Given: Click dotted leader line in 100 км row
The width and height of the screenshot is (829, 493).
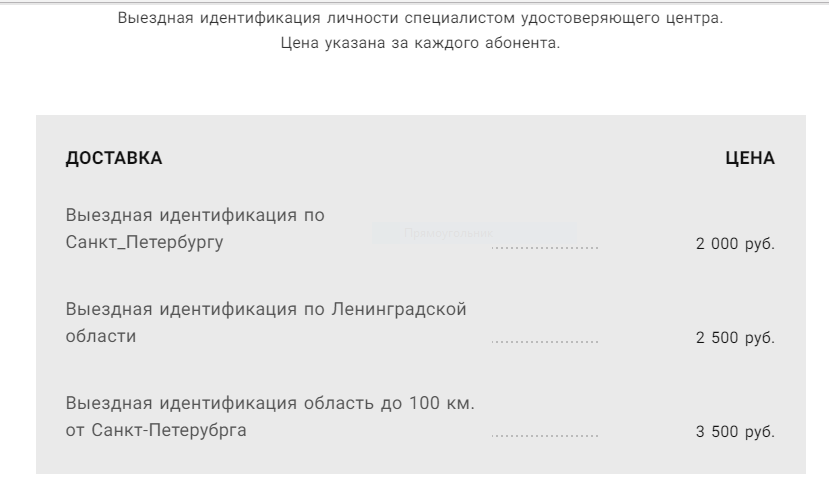Looking at the screenshot, I should (545, 436).
